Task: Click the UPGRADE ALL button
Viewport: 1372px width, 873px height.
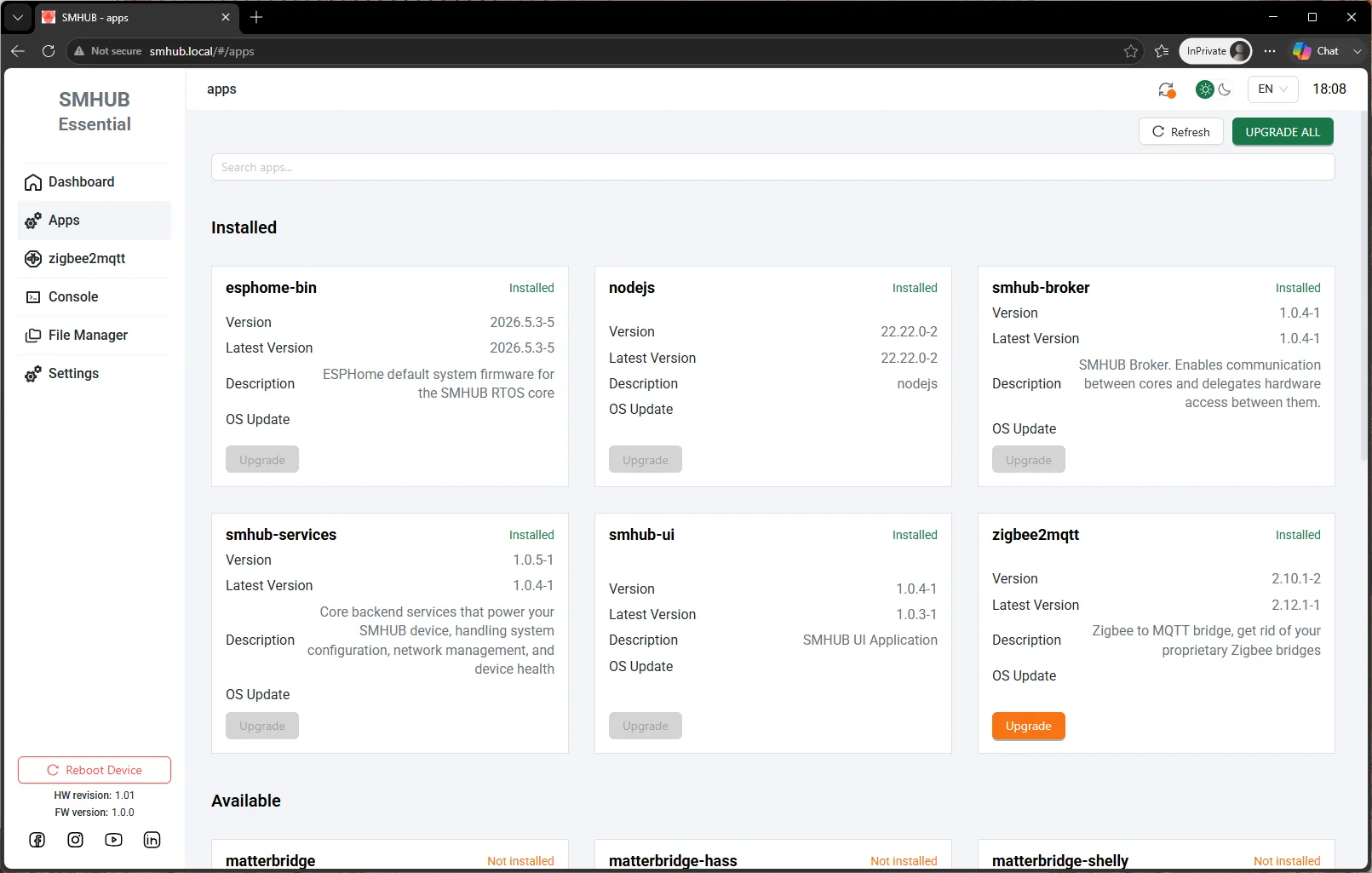Action: click(1283, 132)
